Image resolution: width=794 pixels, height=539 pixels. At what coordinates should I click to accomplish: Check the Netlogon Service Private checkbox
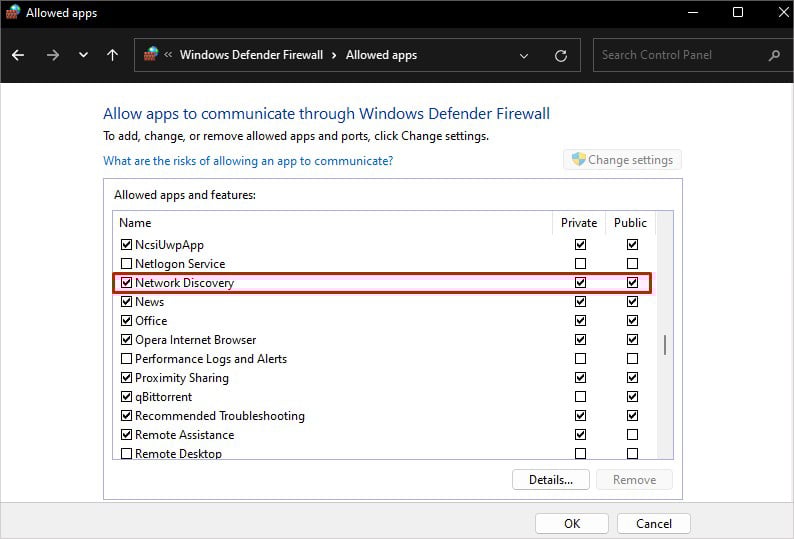point(580,263)
